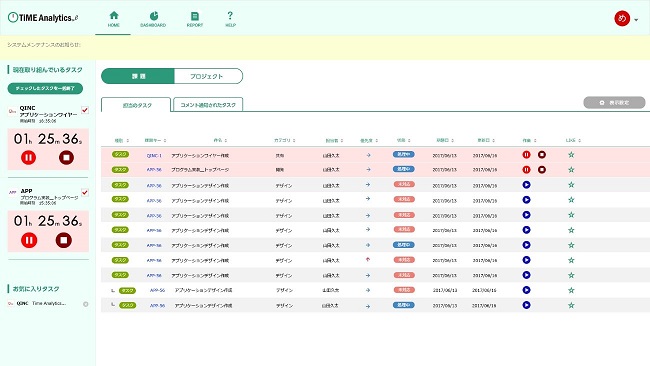The image size is (650, 366).
Task: Star the indented subtask with 処理中 status
Action: tap(571, 305)
